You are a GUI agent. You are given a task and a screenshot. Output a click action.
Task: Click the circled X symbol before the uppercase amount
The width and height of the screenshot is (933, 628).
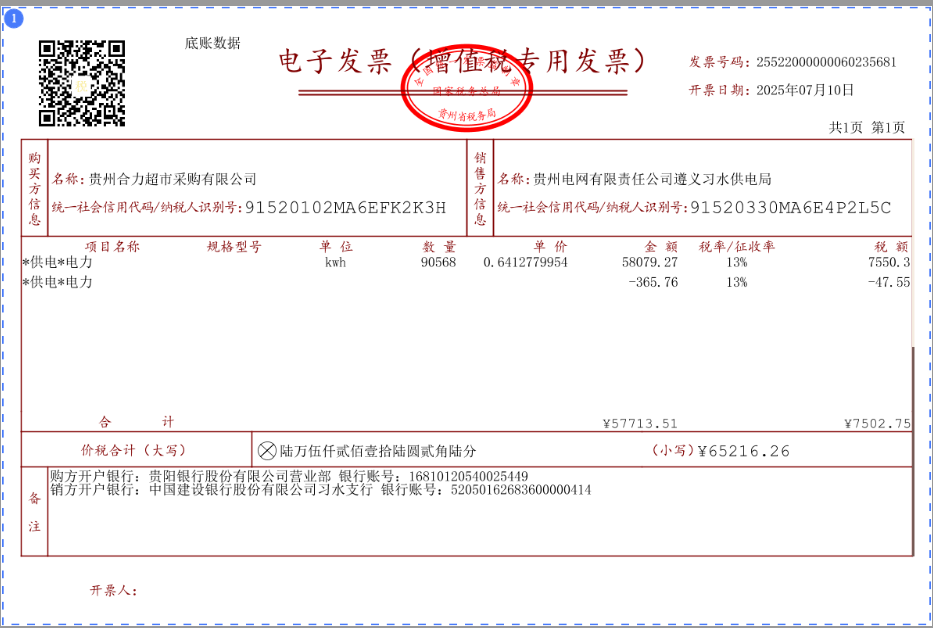click(x=267, y=451)
